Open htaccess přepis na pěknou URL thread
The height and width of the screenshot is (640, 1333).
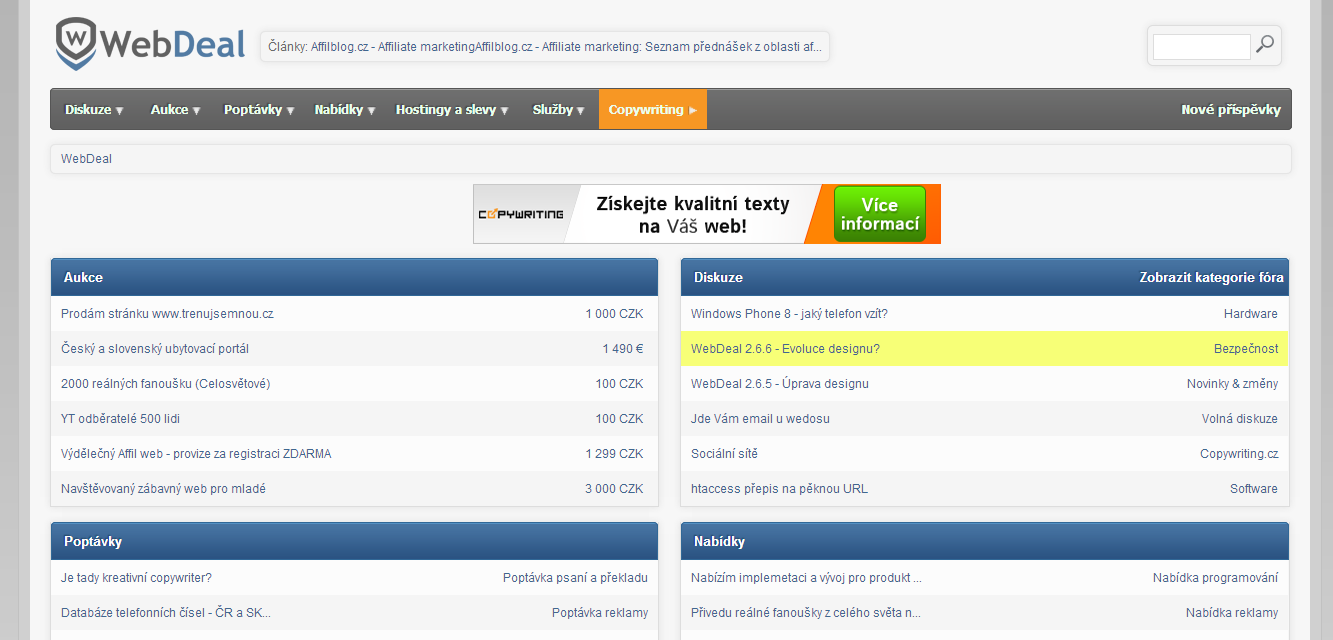point(779,489)
